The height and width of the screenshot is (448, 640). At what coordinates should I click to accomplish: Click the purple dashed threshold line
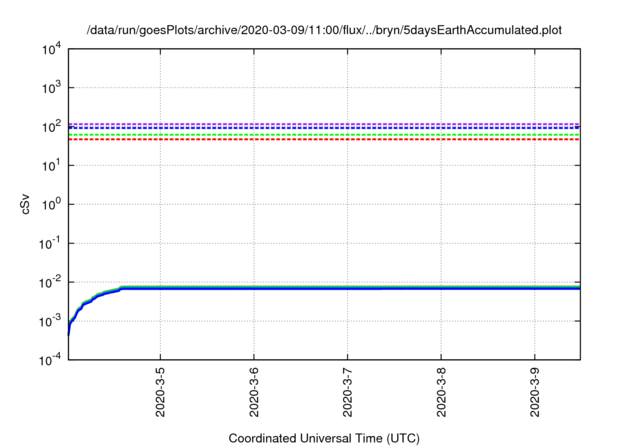tap(324, 124)
